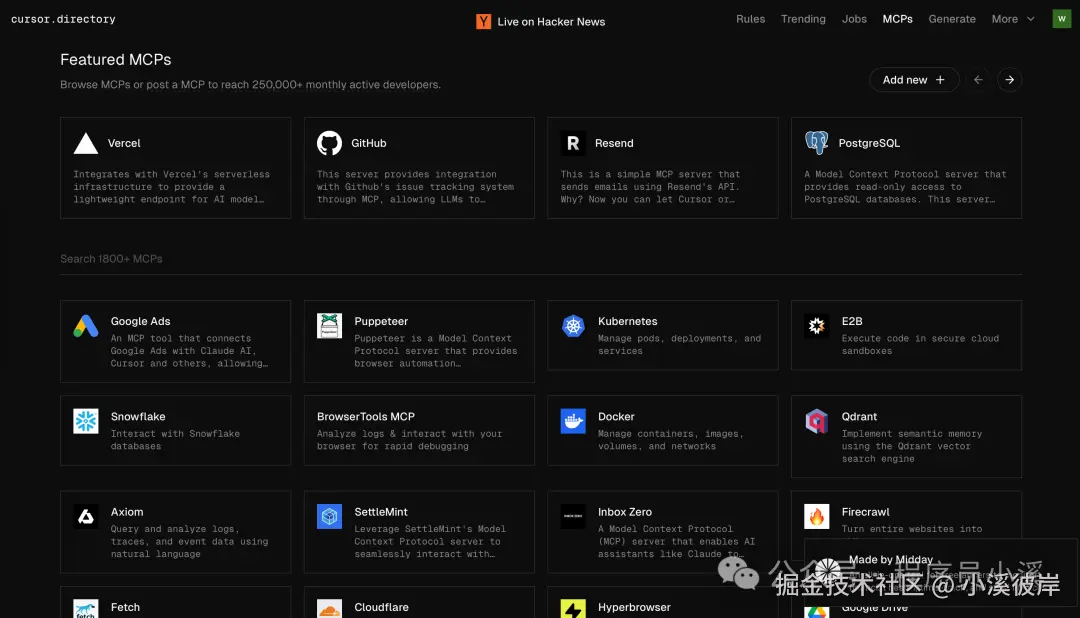Screen dimensions: 1080x618
Task: Click the Resend R logo icon
Action: click(x=573, y=143)
